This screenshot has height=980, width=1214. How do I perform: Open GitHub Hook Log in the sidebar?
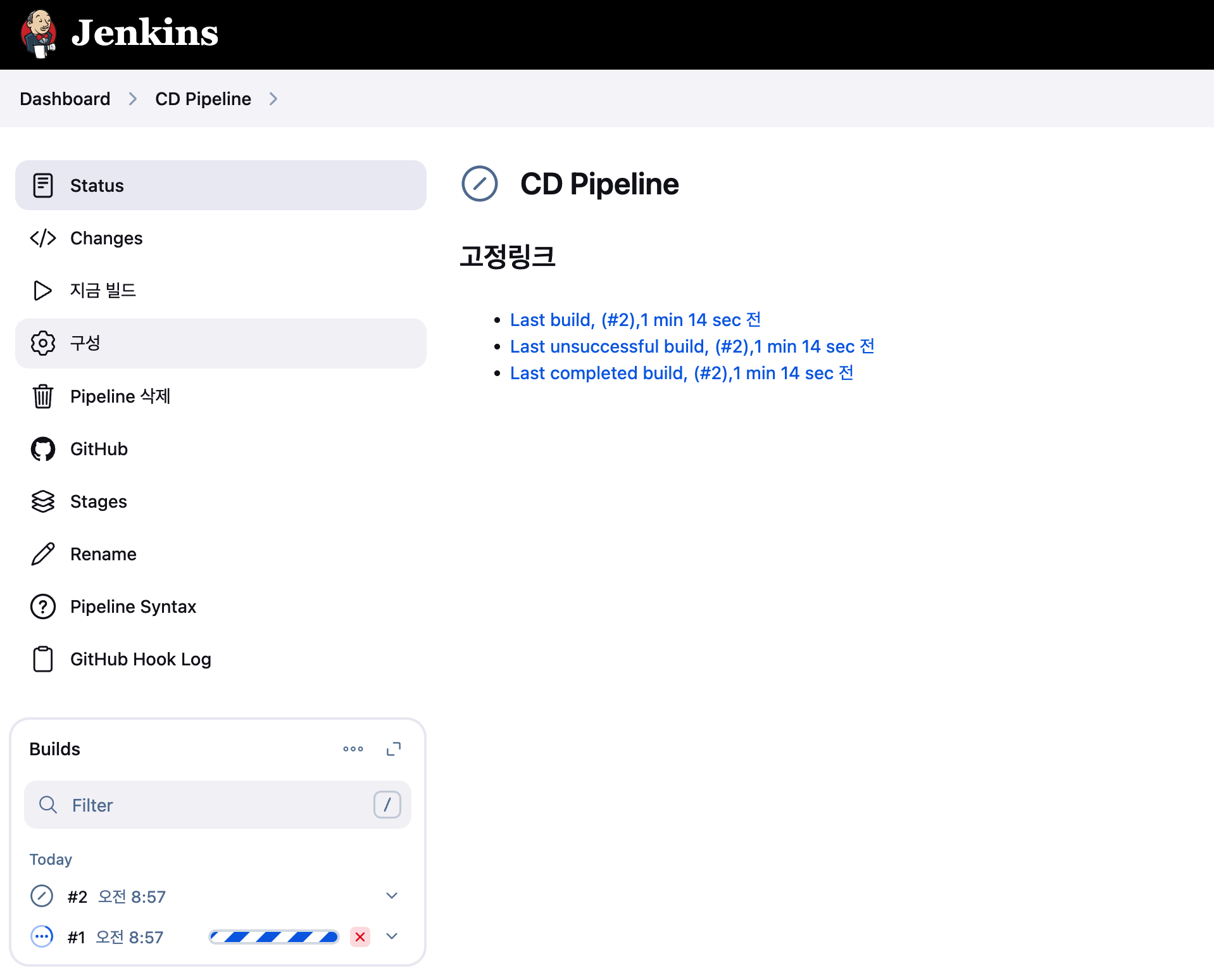(x=221, y=659)
